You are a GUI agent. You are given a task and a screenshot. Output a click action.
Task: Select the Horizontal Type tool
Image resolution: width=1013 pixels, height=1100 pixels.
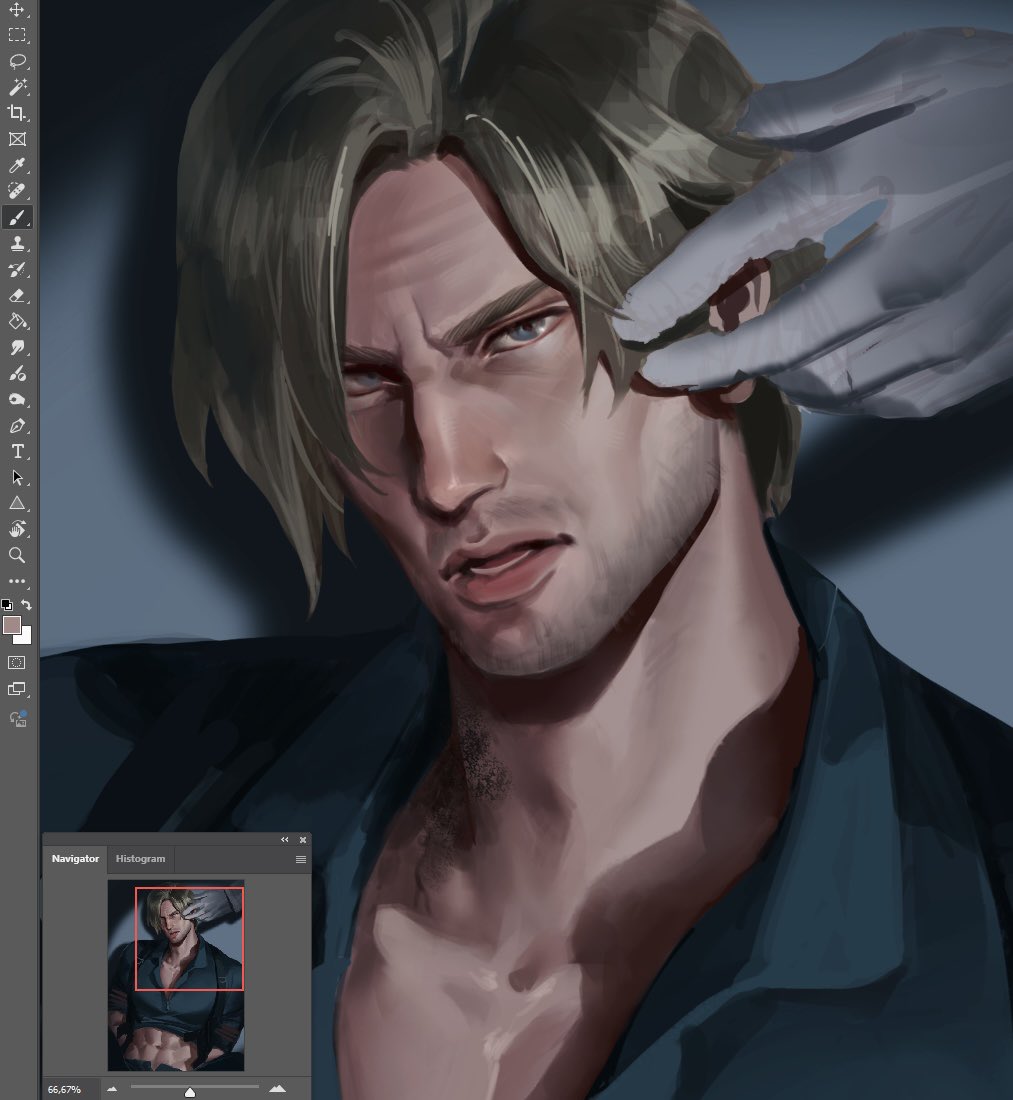[17, 452]
